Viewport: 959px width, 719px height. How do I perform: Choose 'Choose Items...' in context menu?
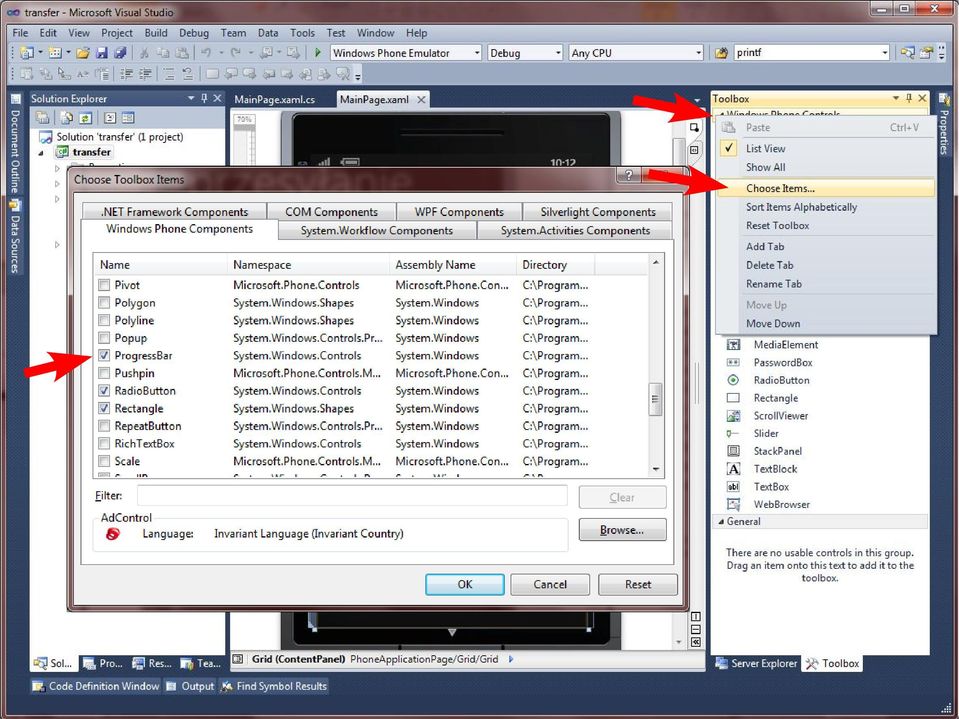tap(826, 188)
